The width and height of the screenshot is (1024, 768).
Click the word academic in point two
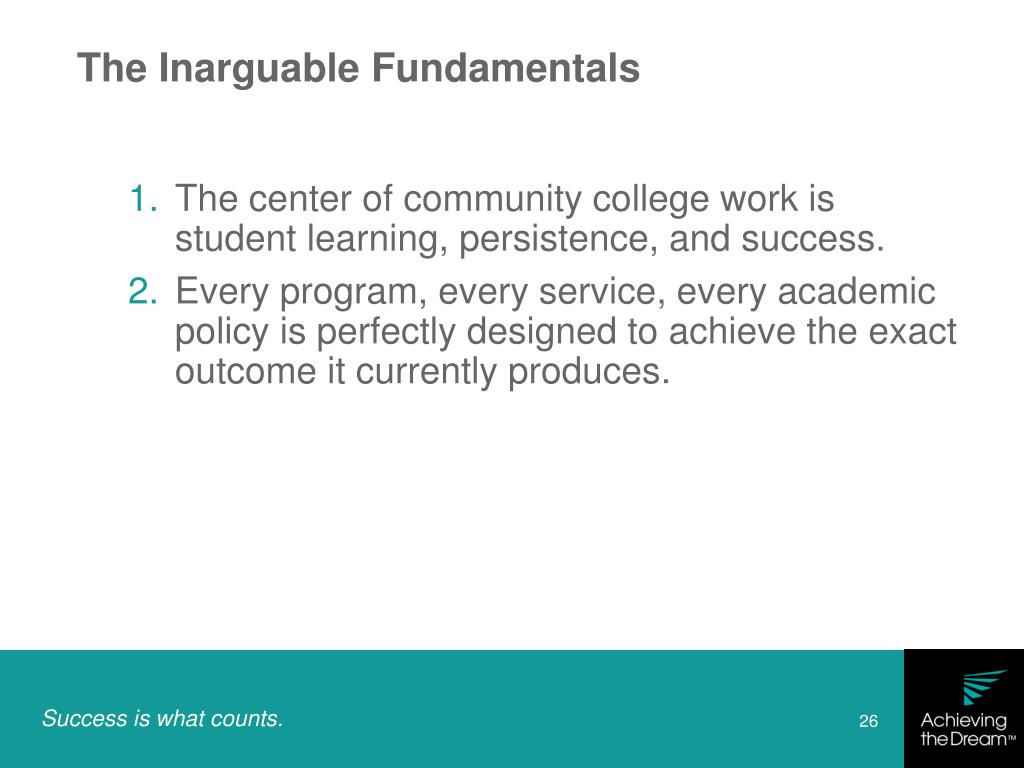pos(856,291)
